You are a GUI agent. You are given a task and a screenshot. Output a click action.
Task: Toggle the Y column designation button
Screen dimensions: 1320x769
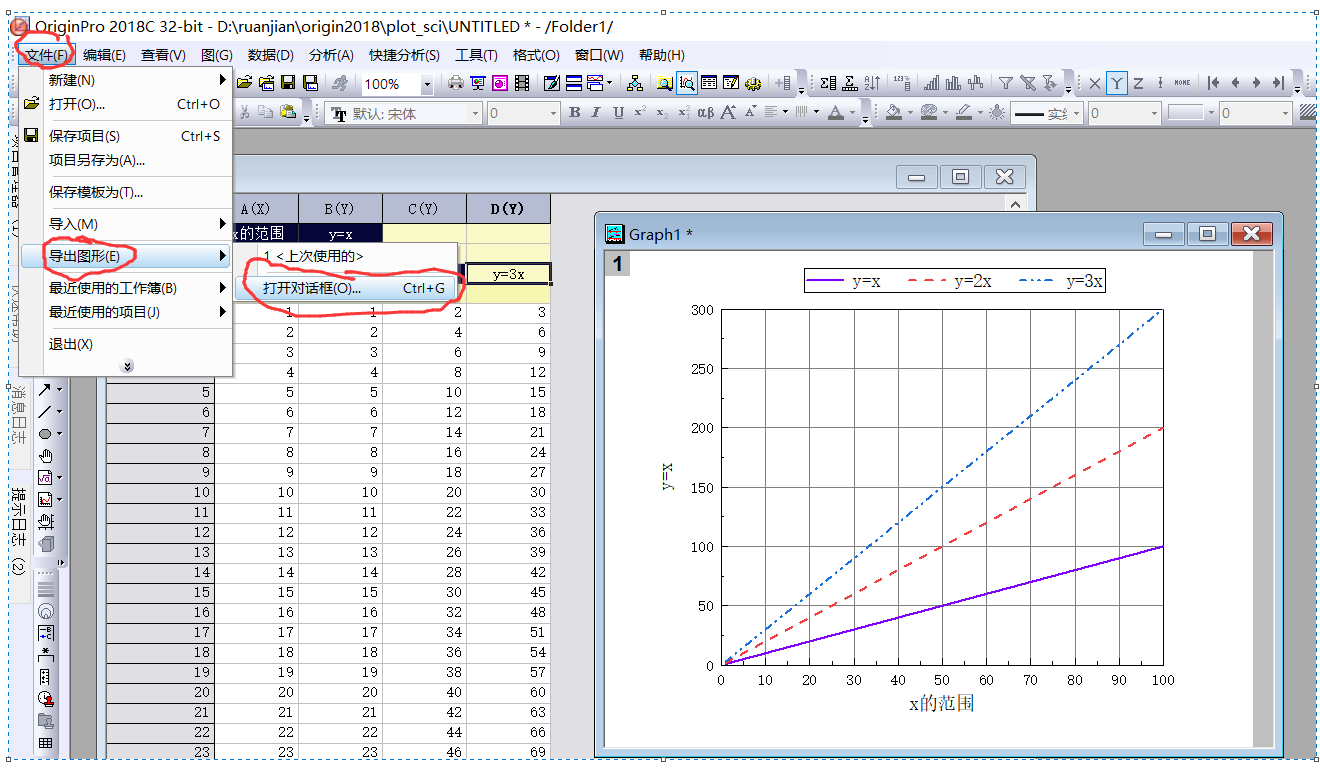click(x=1117, y=83)
